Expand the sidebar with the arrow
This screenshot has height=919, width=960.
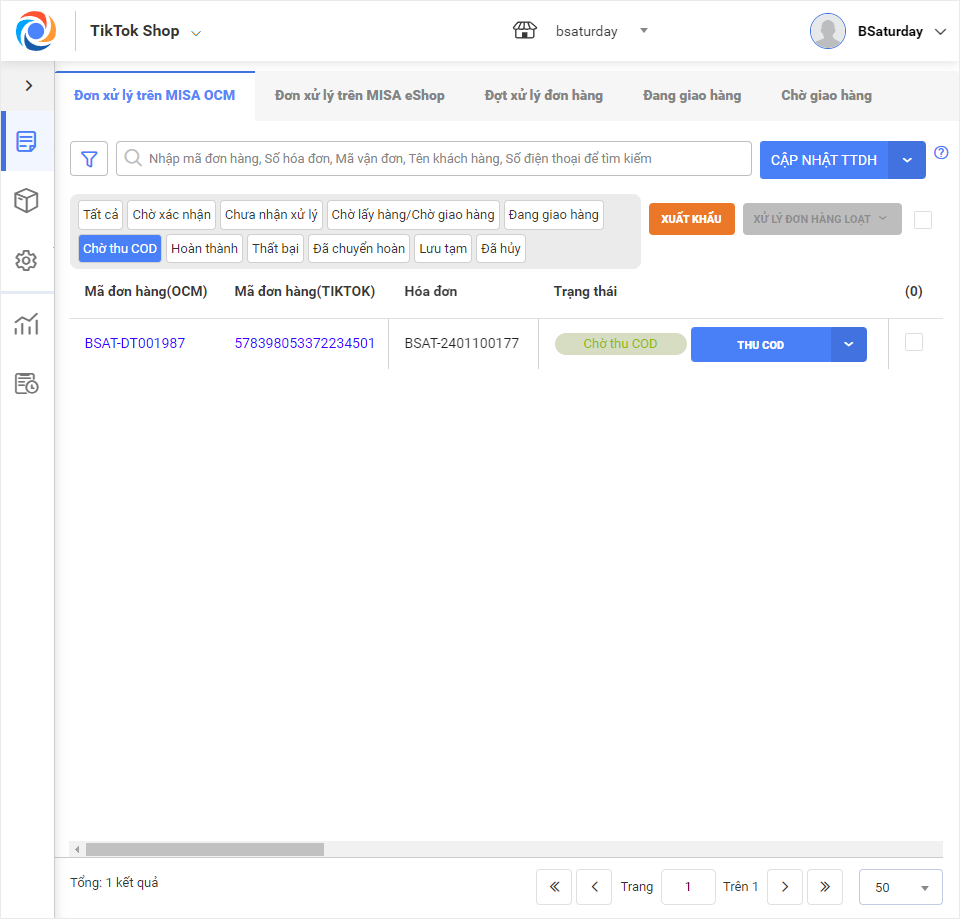click(x=29, y=86)
